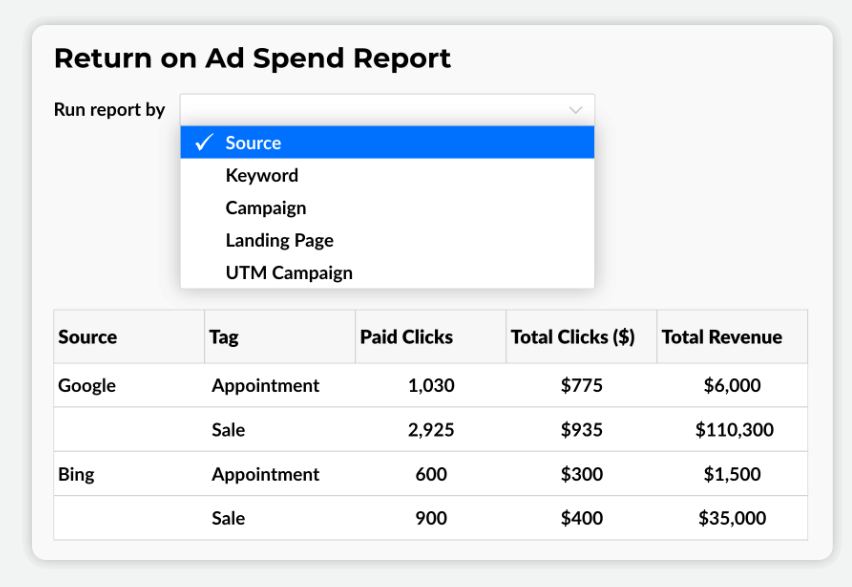
Task: Click the Return on Ad Spend Report title
Action: (252, 58)
